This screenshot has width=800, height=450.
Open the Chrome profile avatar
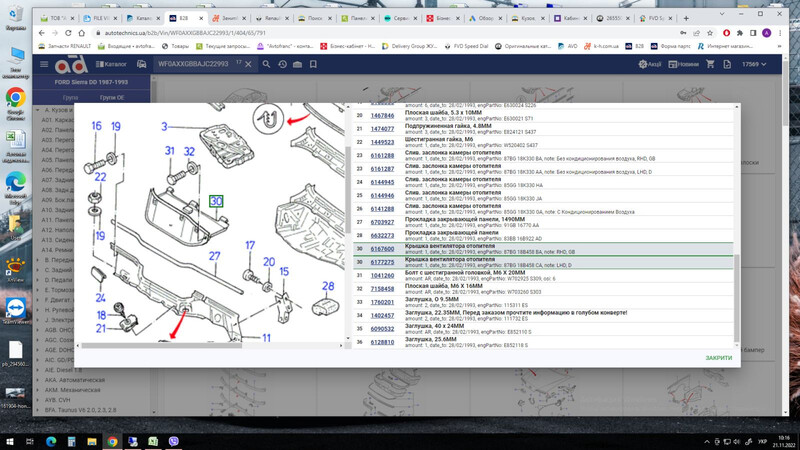tap(766, 33)
